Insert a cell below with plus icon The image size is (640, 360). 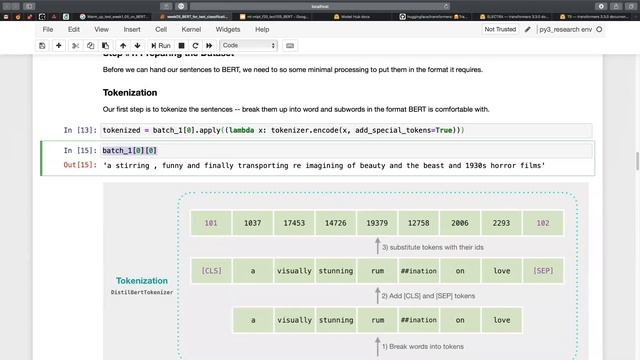(59, 46)
